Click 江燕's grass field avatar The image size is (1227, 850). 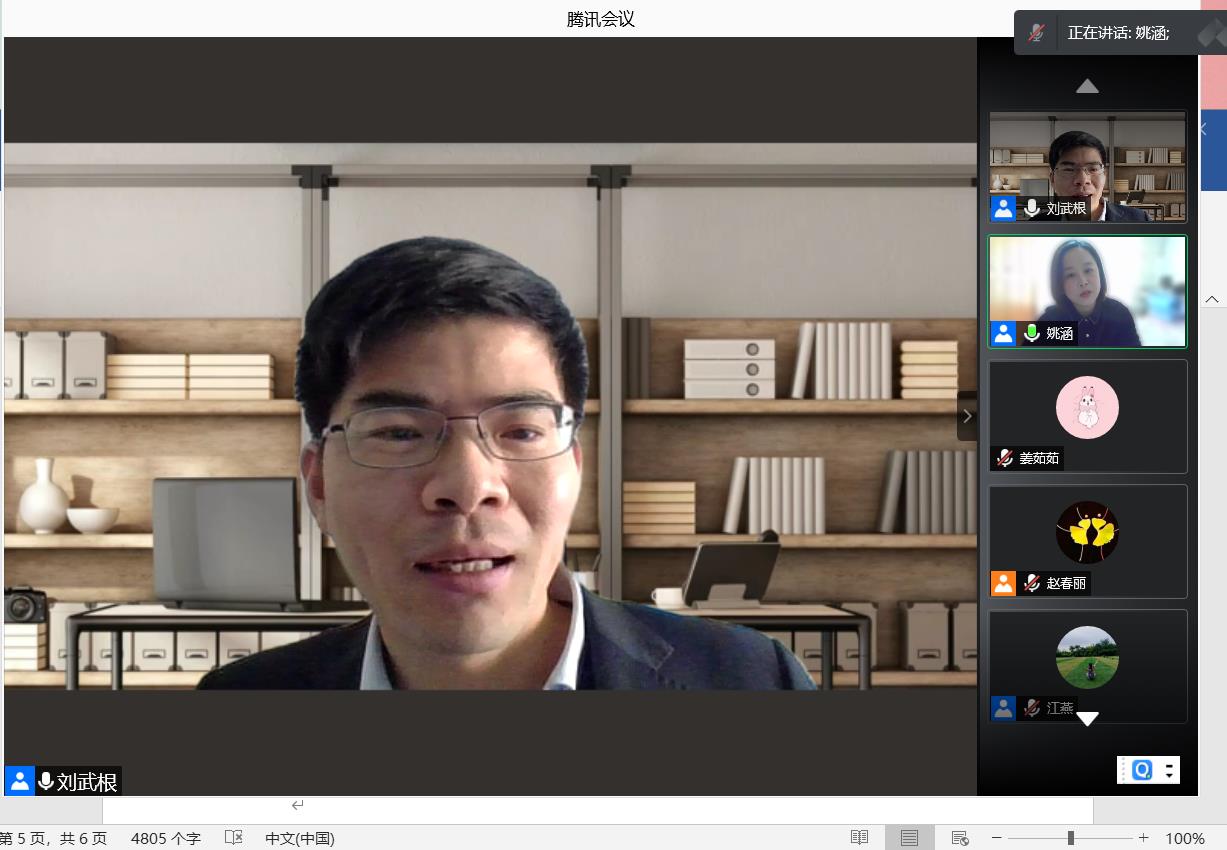coord(1087,657)
